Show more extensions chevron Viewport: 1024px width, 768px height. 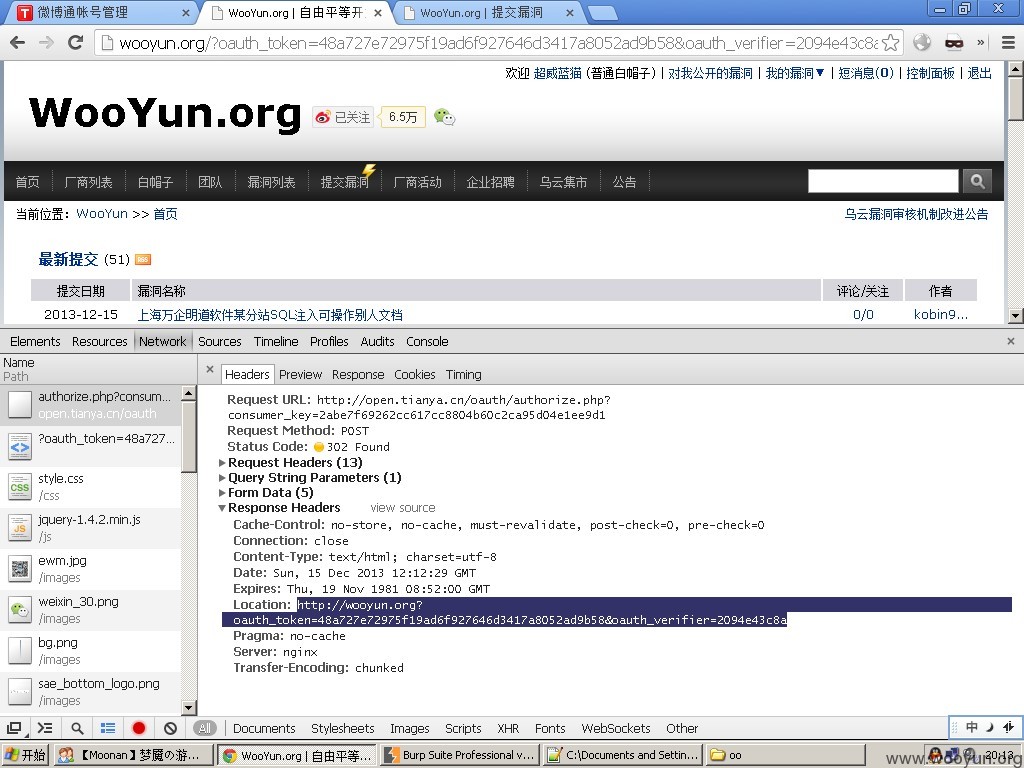(x=980, y=43)
